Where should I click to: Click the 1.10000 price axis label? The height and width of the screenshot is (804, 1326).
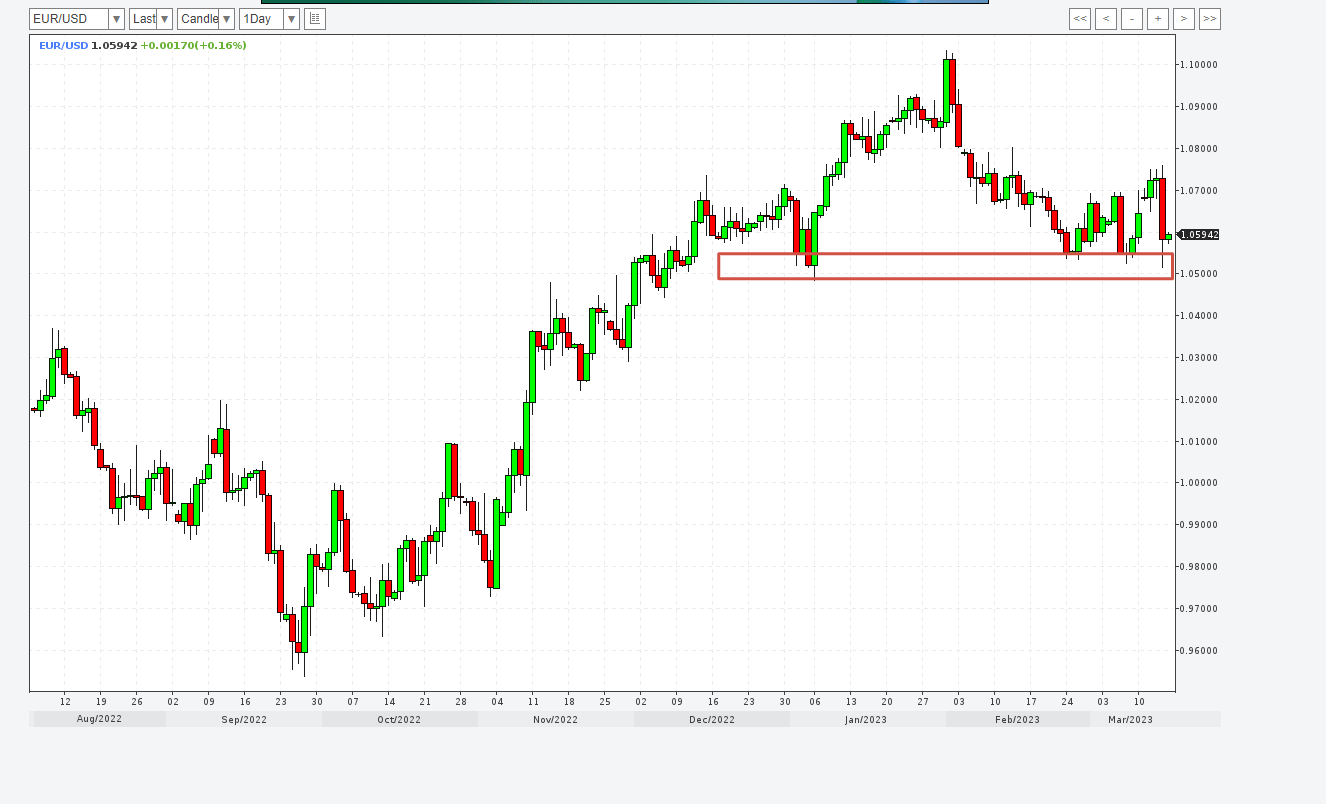(1199, 65)
